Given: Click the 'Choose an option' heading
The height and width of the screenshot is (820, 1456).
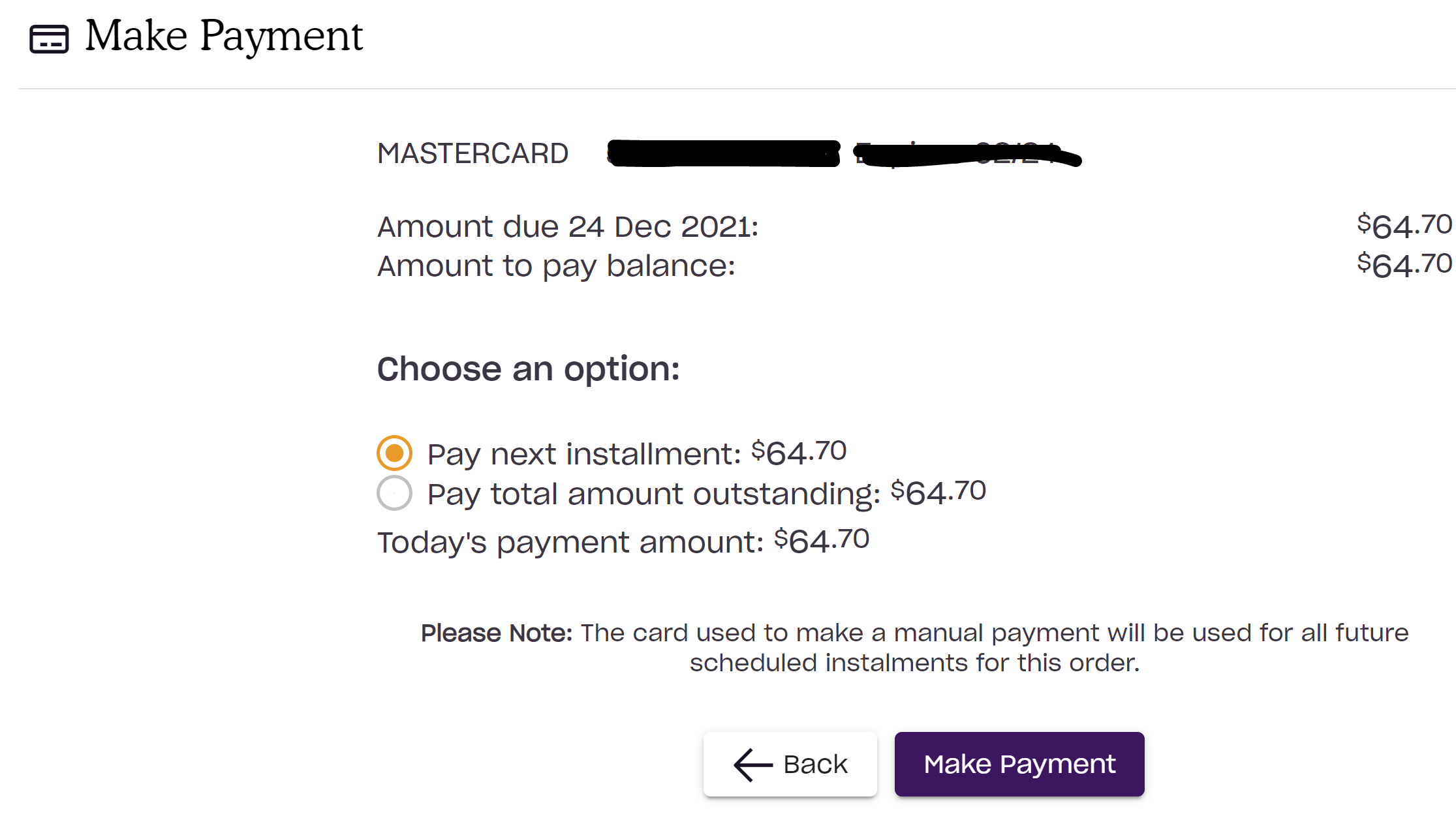Looking at the screenshot, I should [x=529, y=369].
